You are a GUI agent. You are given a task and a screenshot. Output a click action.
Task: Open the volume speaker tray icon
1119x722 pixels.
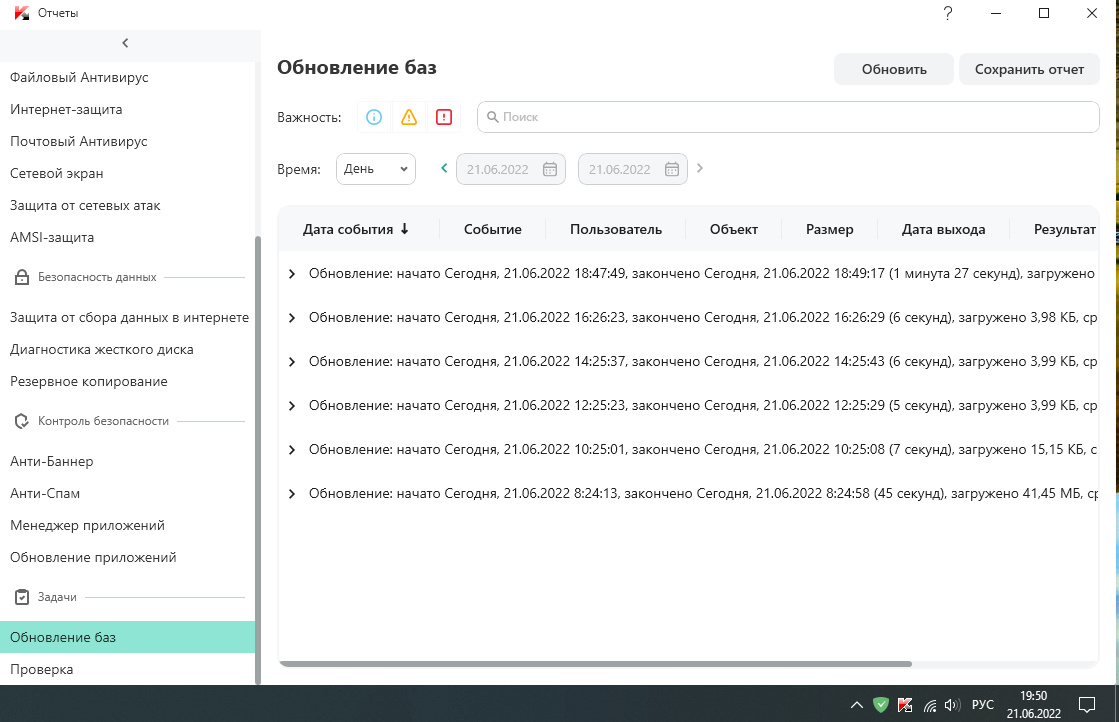point(952,705)
